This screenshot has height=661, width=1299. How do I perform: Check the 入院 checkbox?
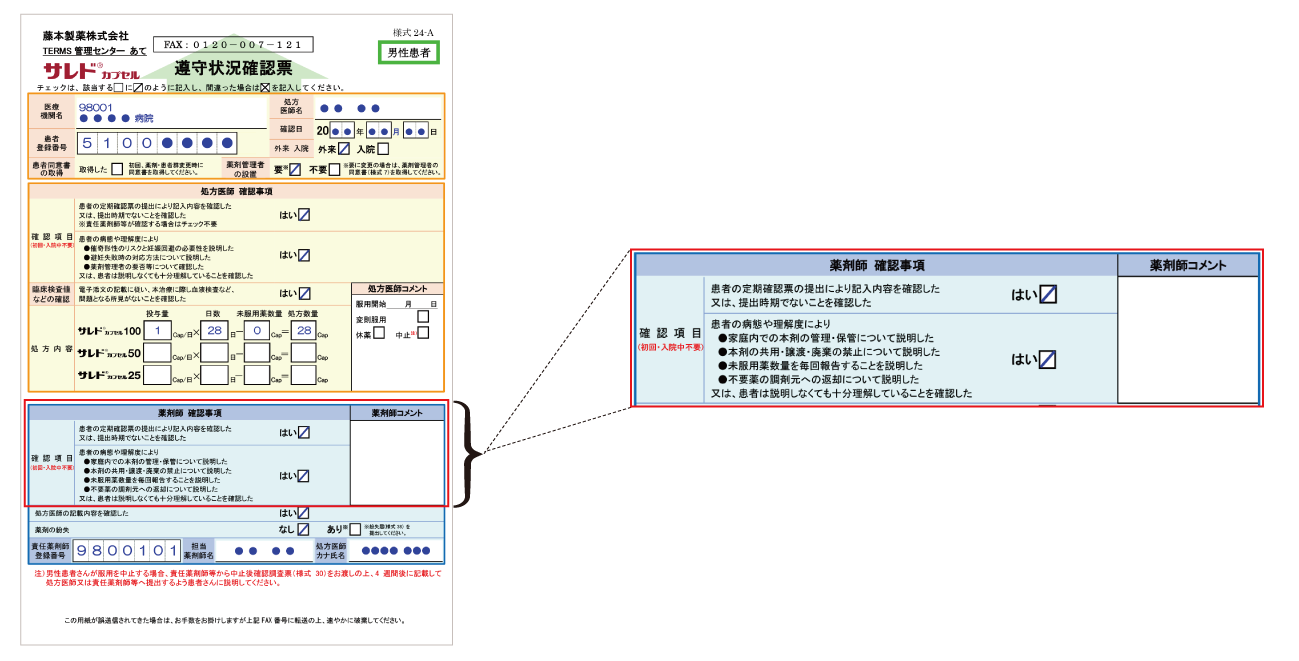[x=383, y=149]
